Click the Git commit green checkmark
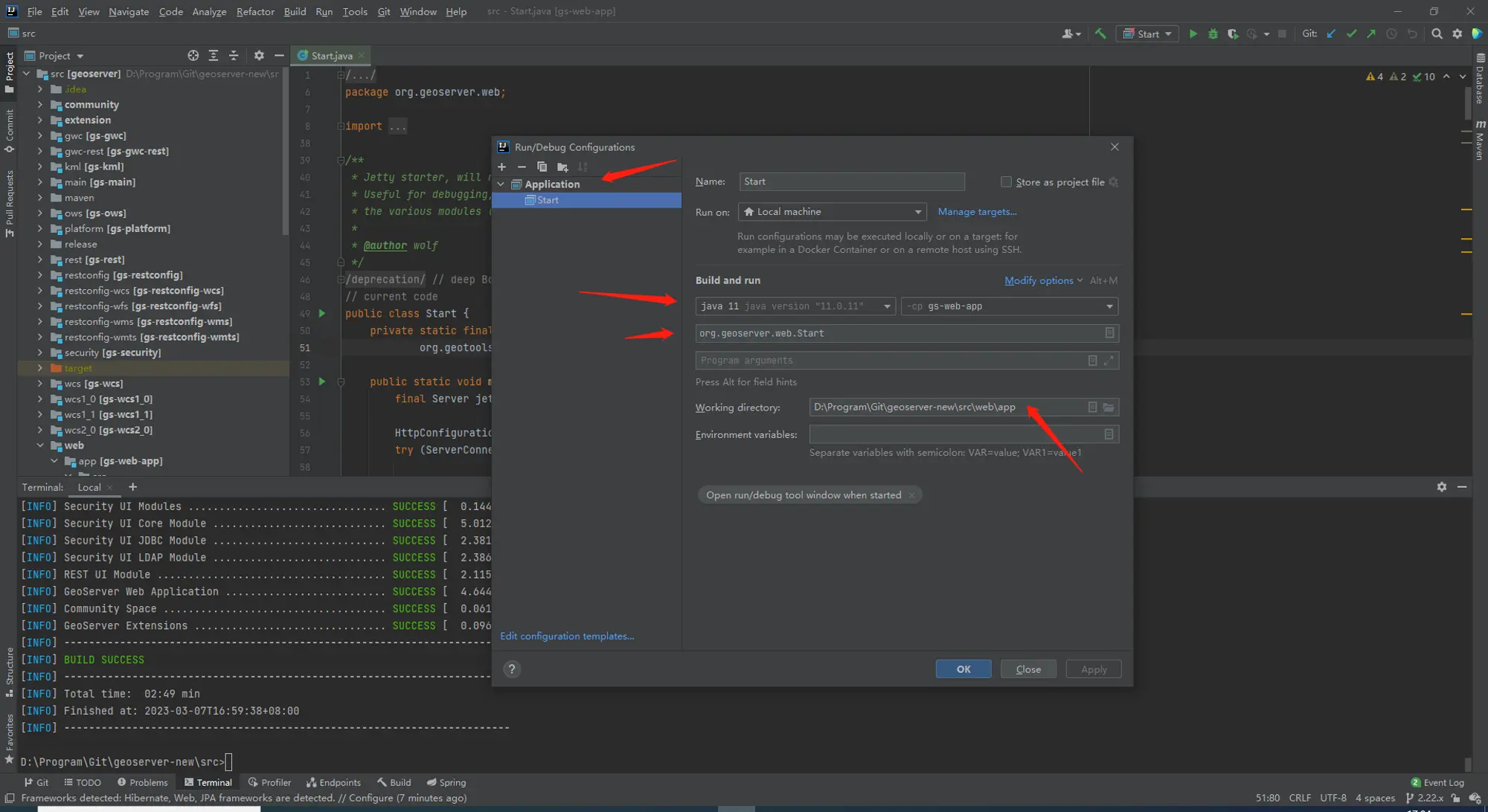1488x812 pixels. pyautogui.click(x=1351, y=33)
